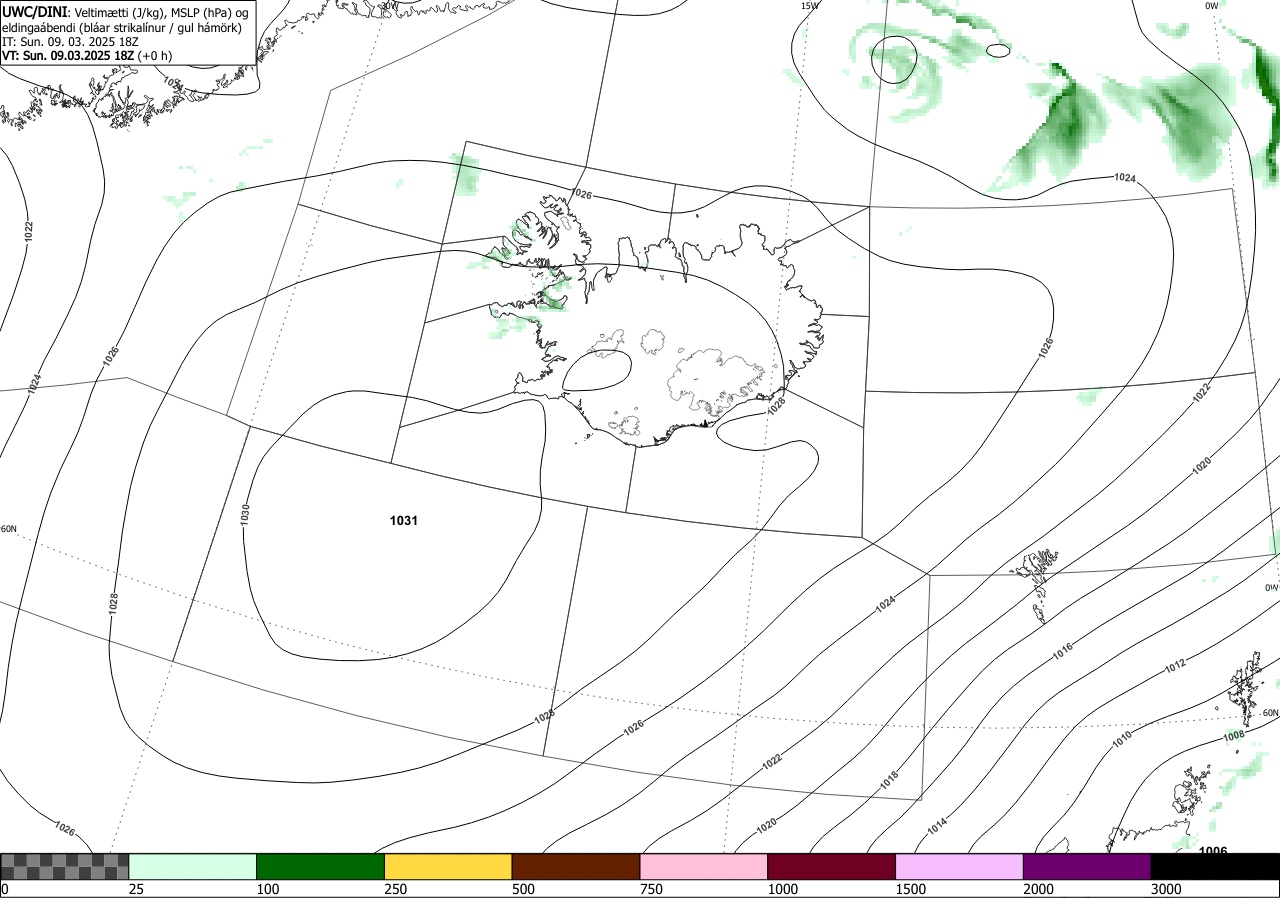Screen dimensions: 1280x898
Task: Click the 'UWC/DINI' title text
Action: click(x=35, y=11)
